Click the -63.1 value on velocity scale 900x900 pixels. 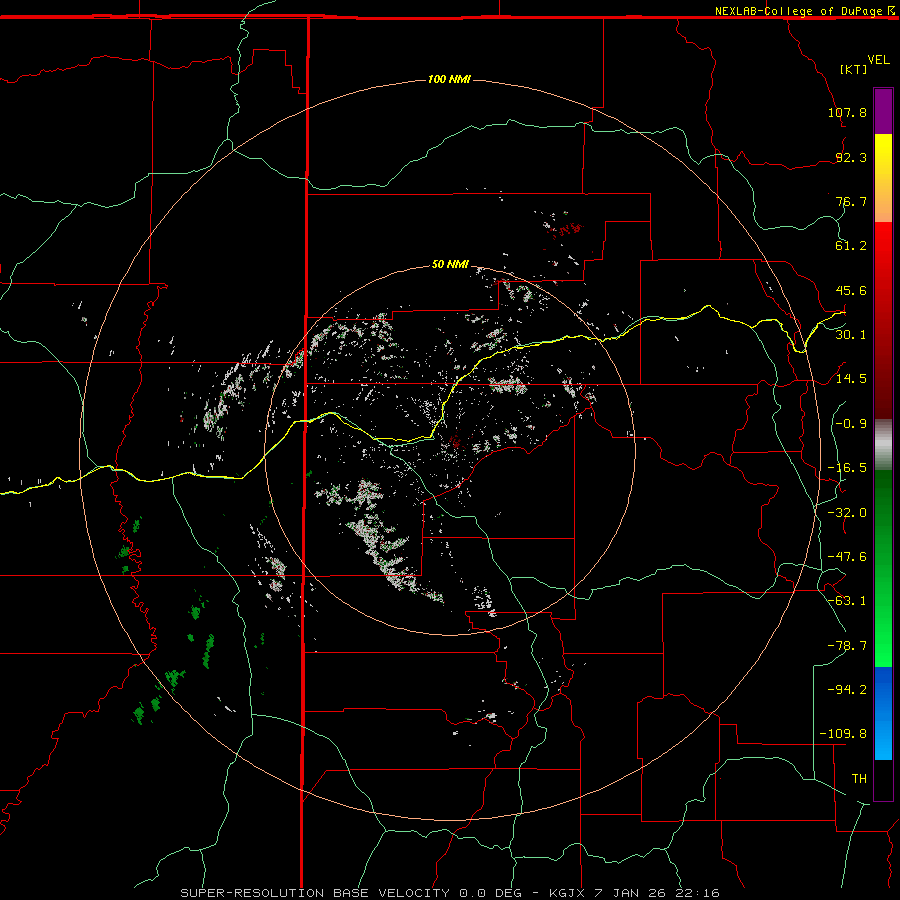pos(847,601)
